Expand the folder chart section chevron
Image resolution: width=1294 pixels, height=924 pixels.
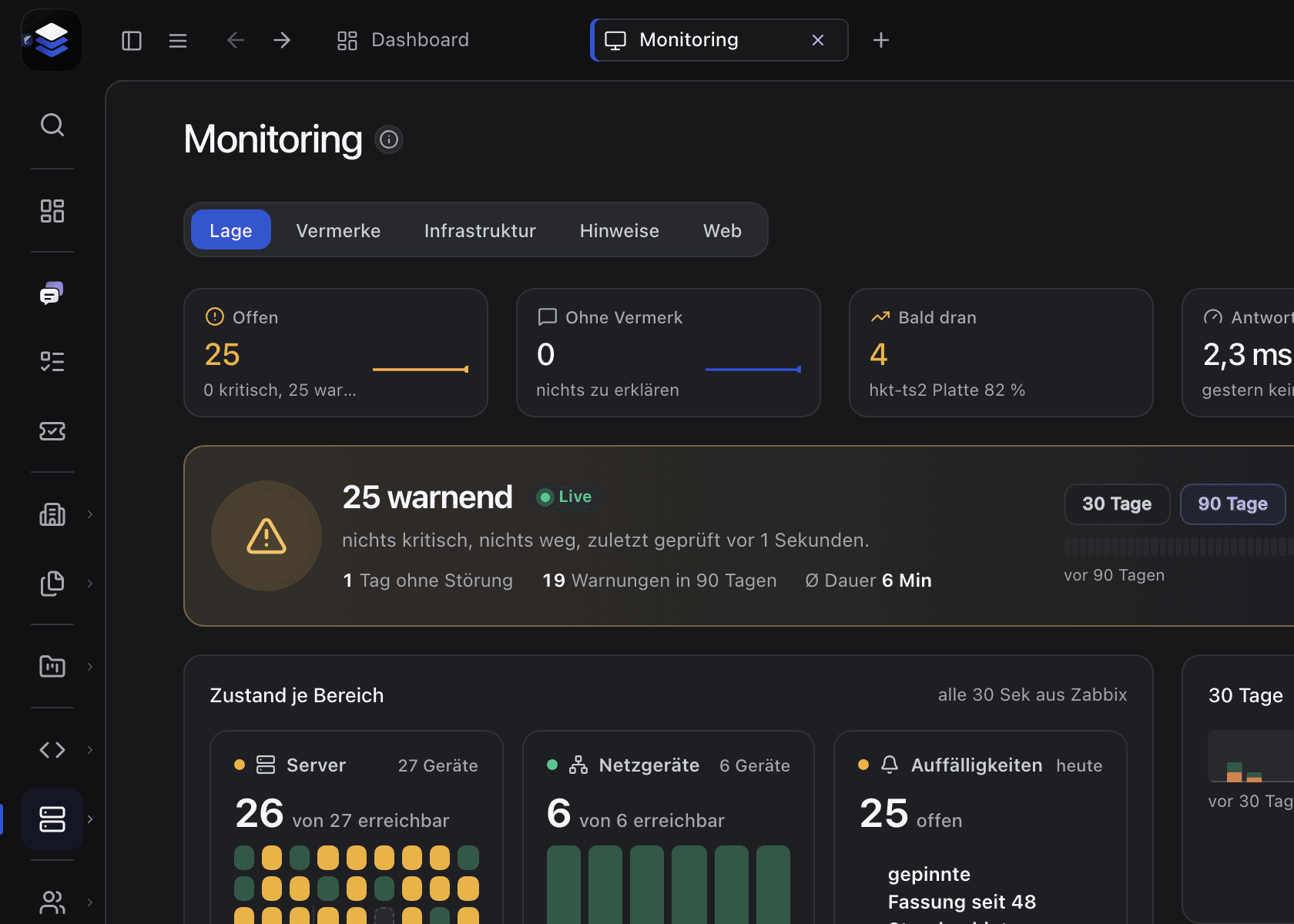point(90,666)
